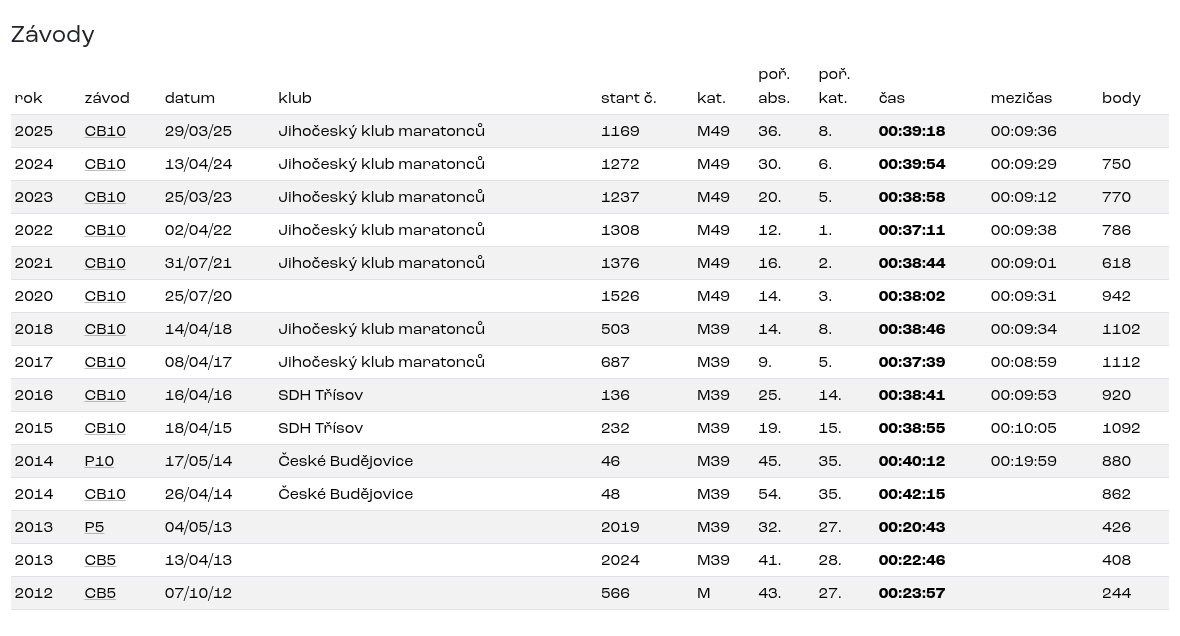Open the CB10 link for 2025 race
The image size is (1180, 636).
click(x=105, y=131)
